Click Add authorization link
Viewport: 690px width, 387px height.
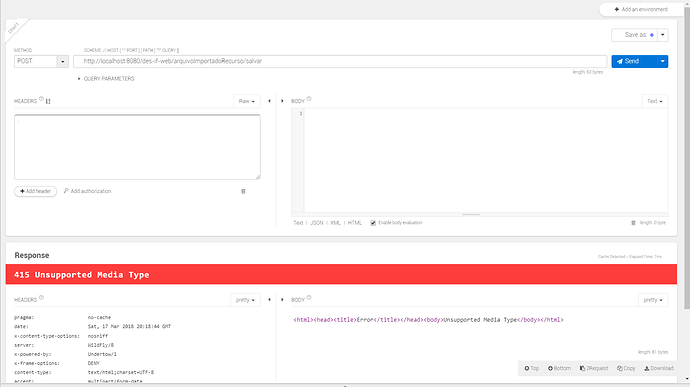88,191
